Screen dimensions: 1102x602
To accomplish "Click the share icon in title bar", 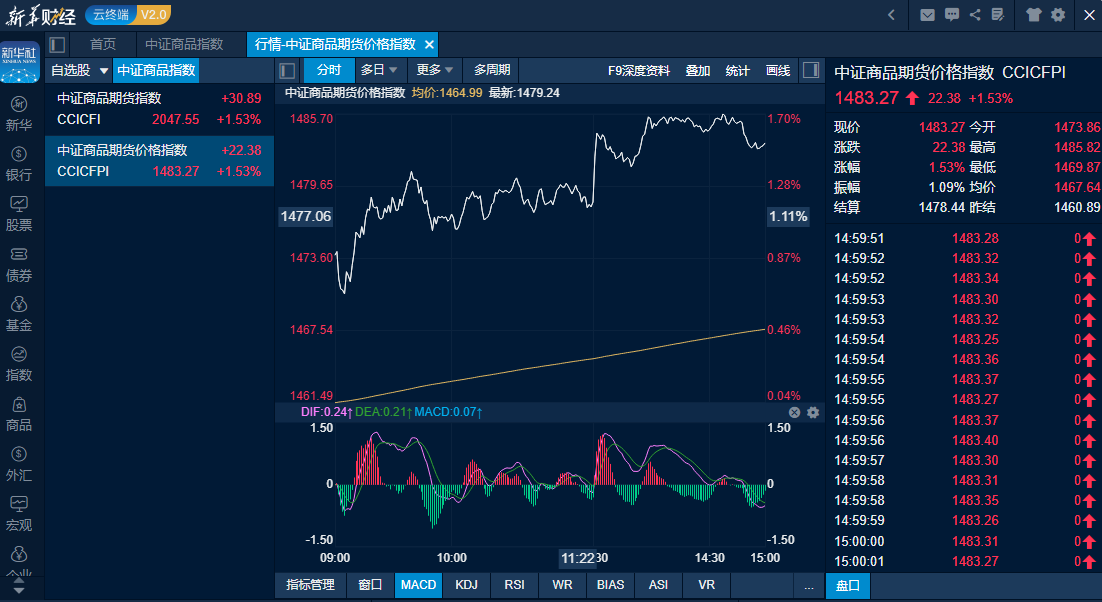I will [x=975, y=15].
